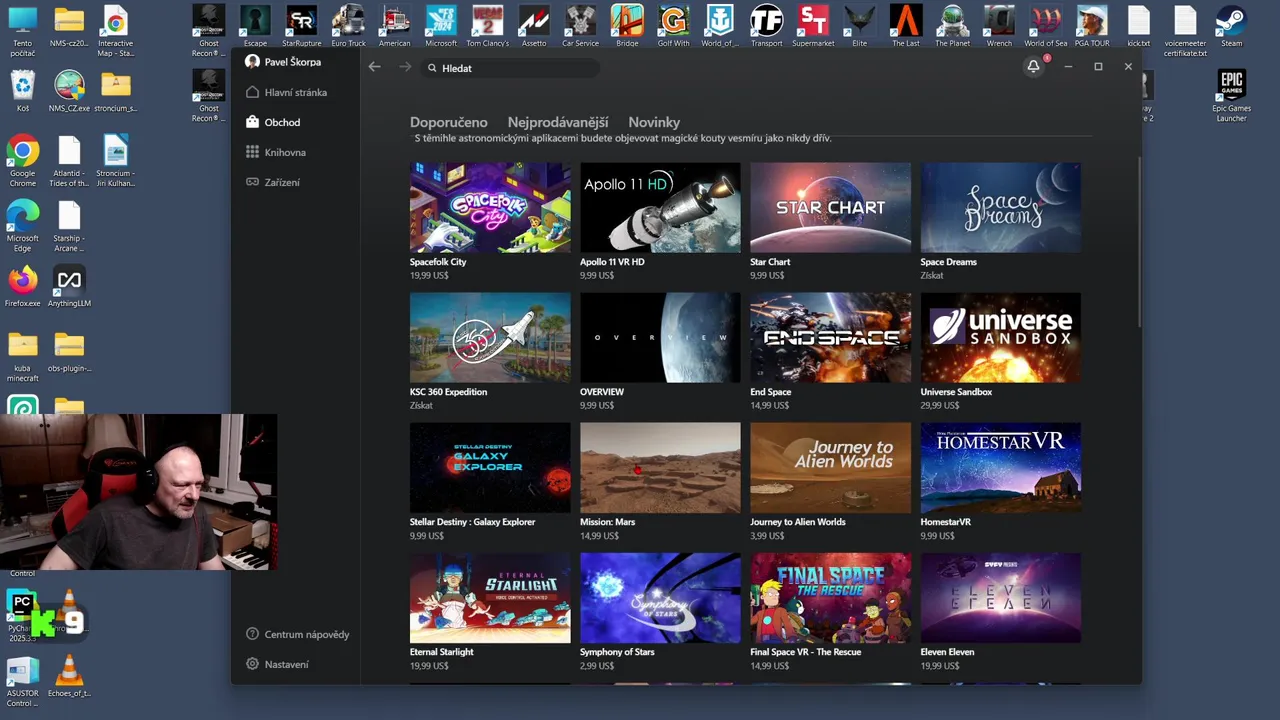Open the End Space title link

click(771, 392)
